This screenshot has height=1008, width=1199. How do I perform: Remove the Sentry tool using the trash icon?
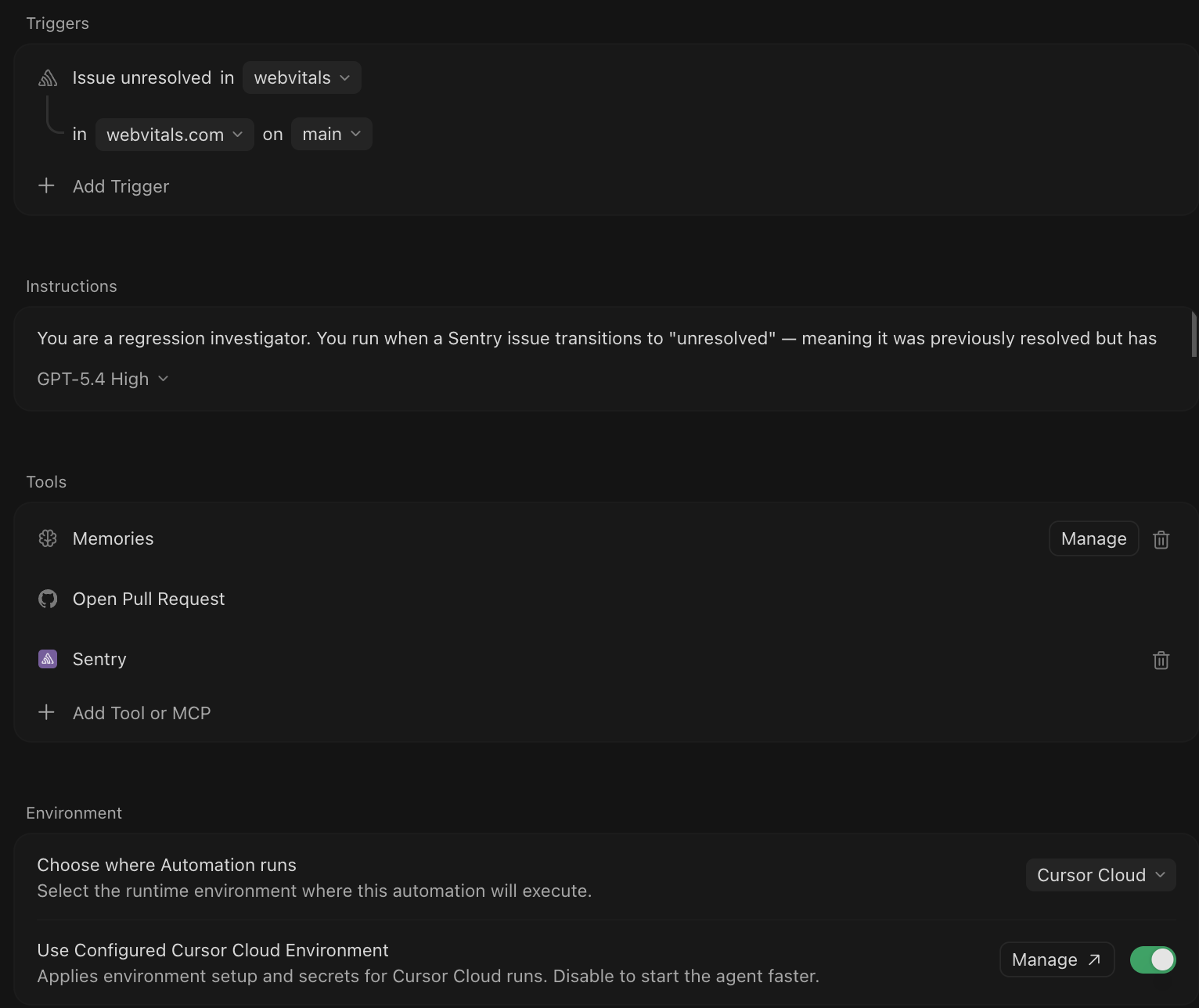(x=1161, y=660)
